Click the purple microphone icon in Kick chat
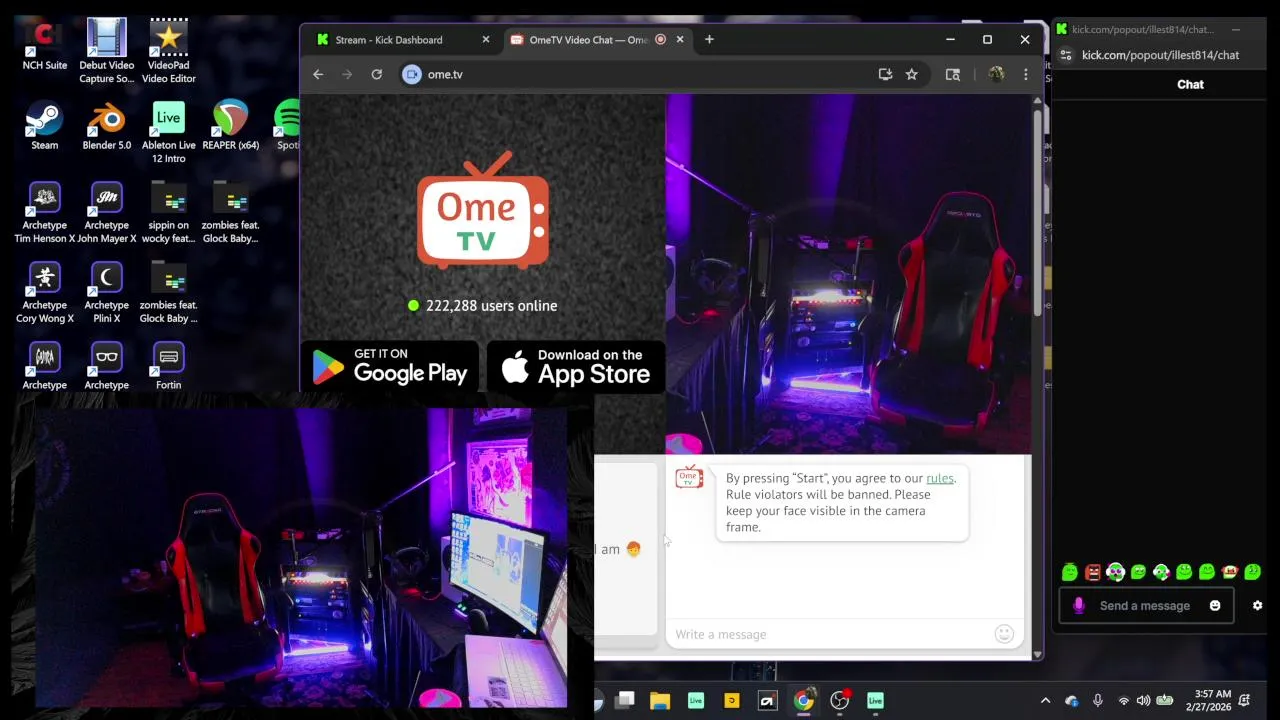This screenshot has height=720, width=1280. tap(1078, 605)
